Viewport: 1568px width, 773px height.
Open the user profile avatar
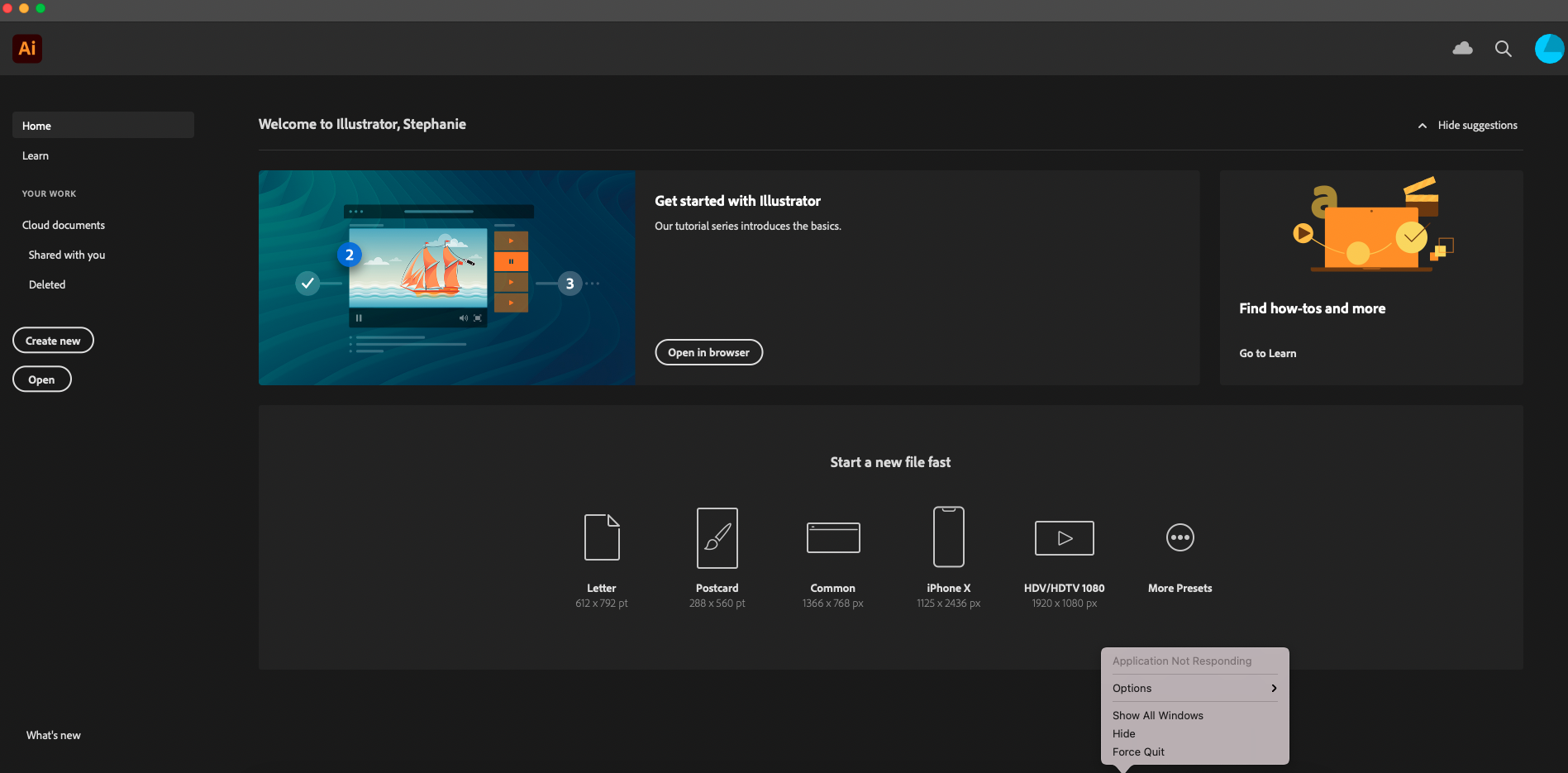pyautogui.click(x=1549, y=48)
